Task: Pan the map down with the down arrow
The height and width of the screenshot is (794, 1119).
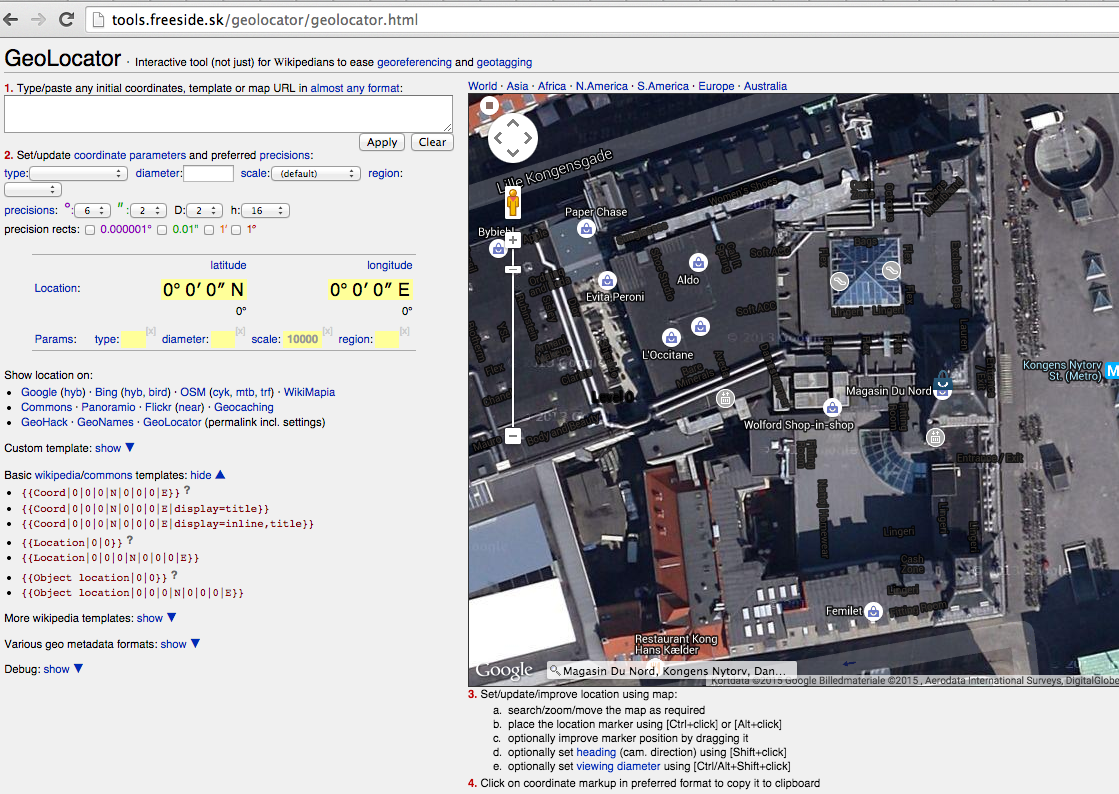Action: [x=512, y=153]
